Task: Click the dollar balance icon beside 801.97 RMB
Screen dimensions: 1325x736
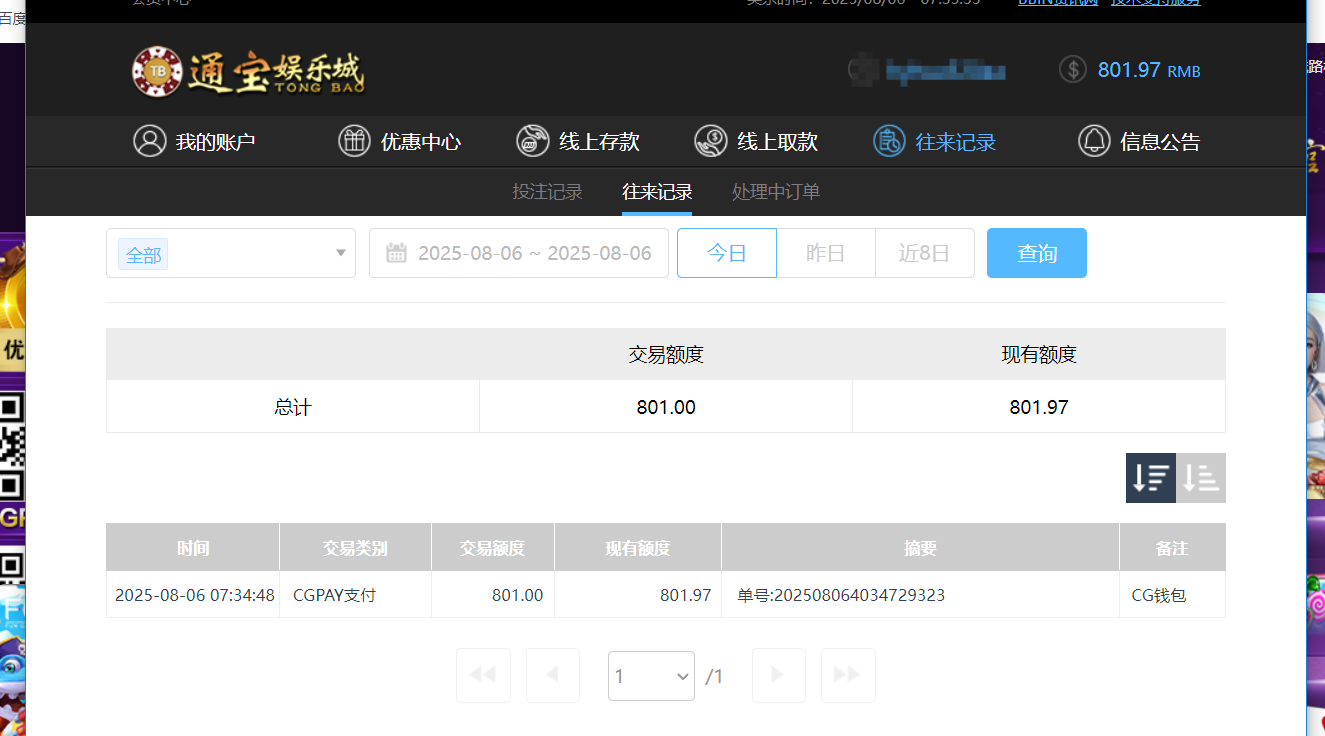Action: (1071, 70)
